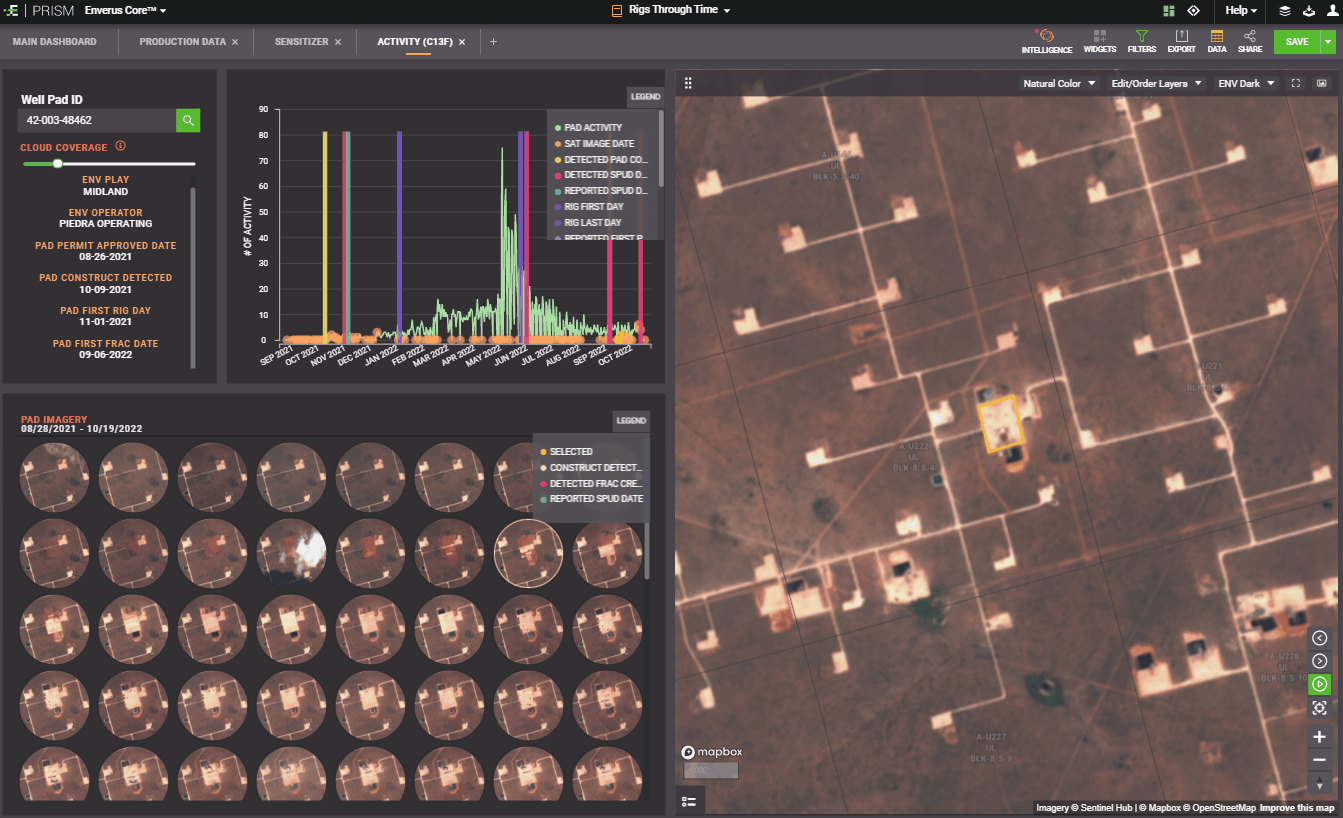This screenshot has height=818, width=1343.
Task: Open the Intelligence panel icon
Action: 1046,37
